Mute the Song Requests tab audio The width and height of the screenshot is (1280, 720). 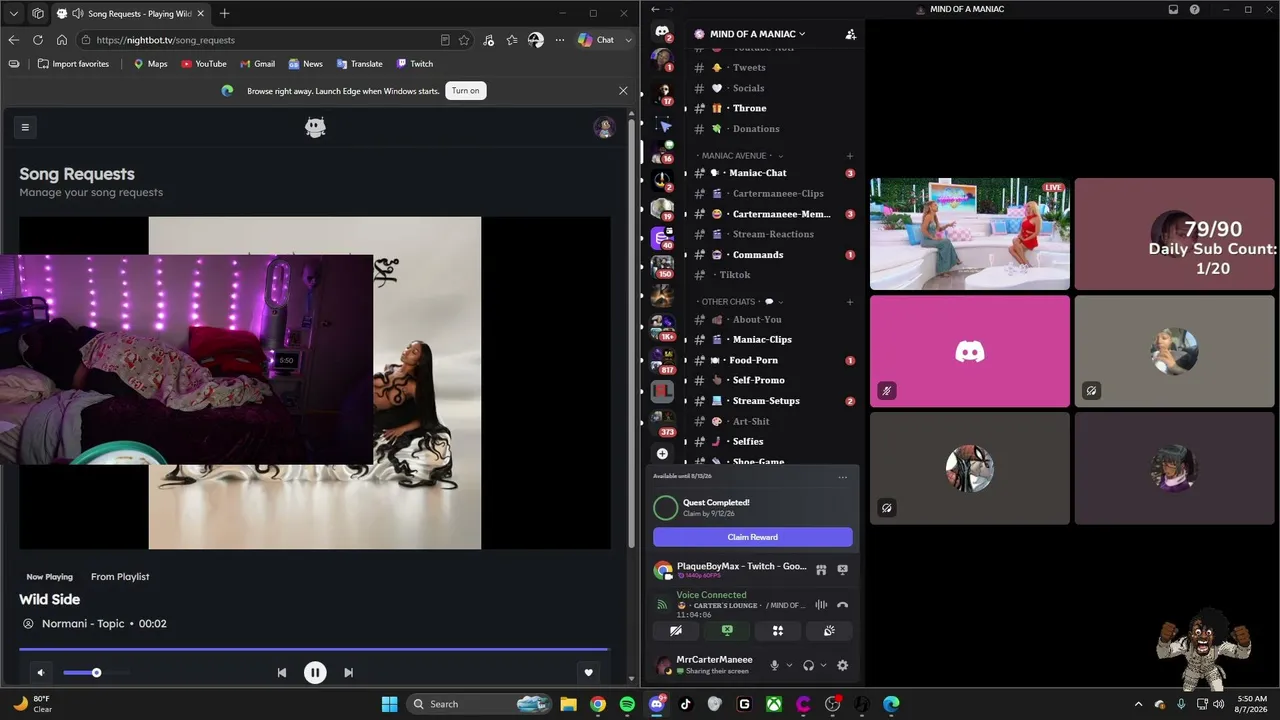[78, 14]
